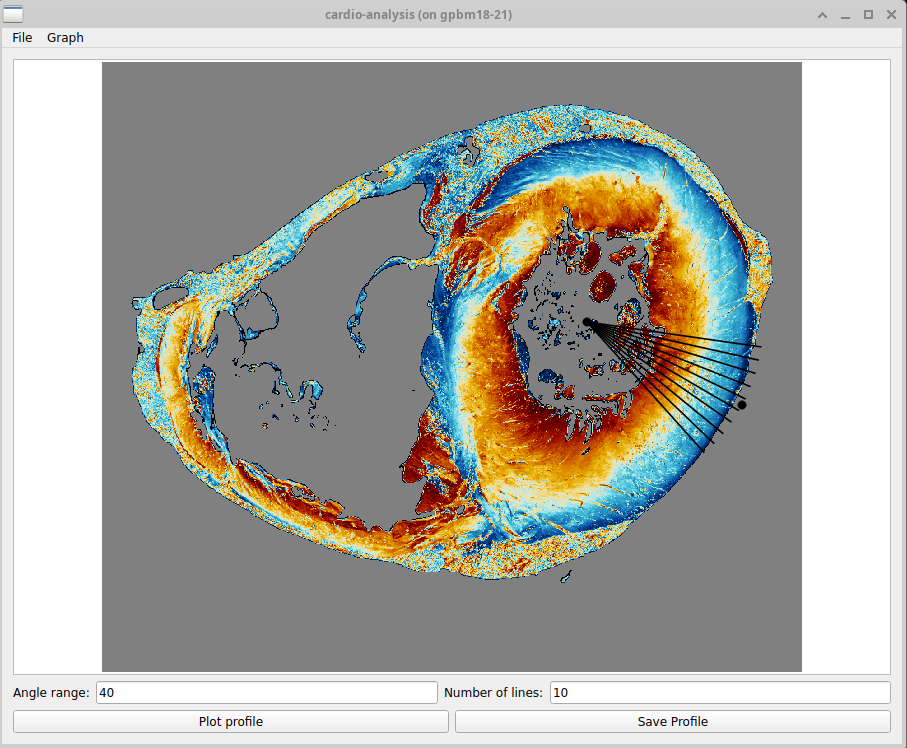
Task: Select the black origin dot of radial lines
Action: pos(588,321)
